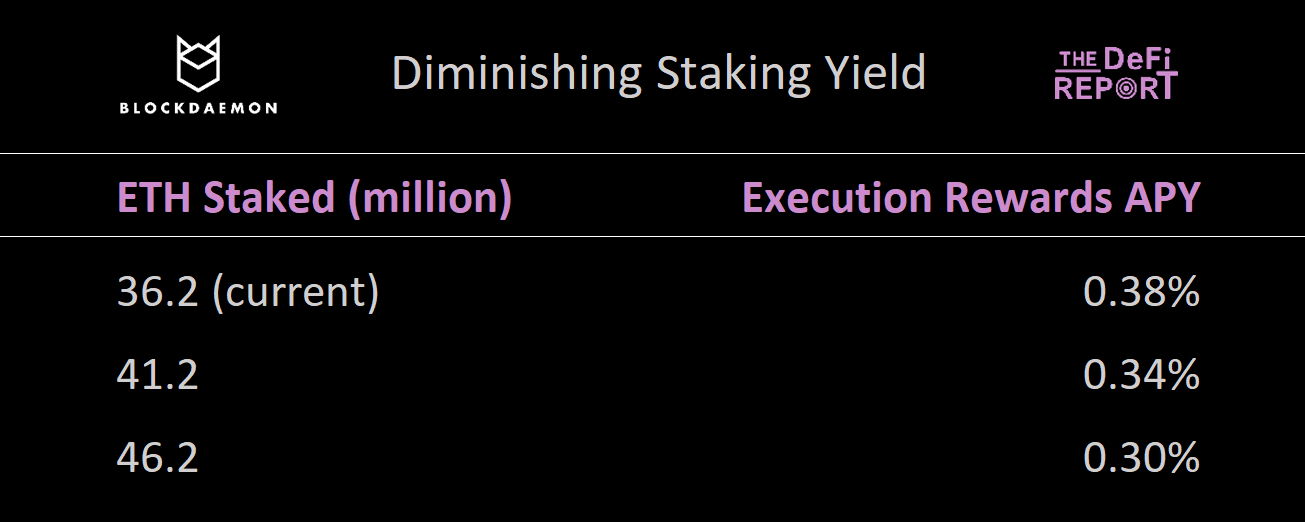Click the DeFi word in the logo

point(1139,60)
